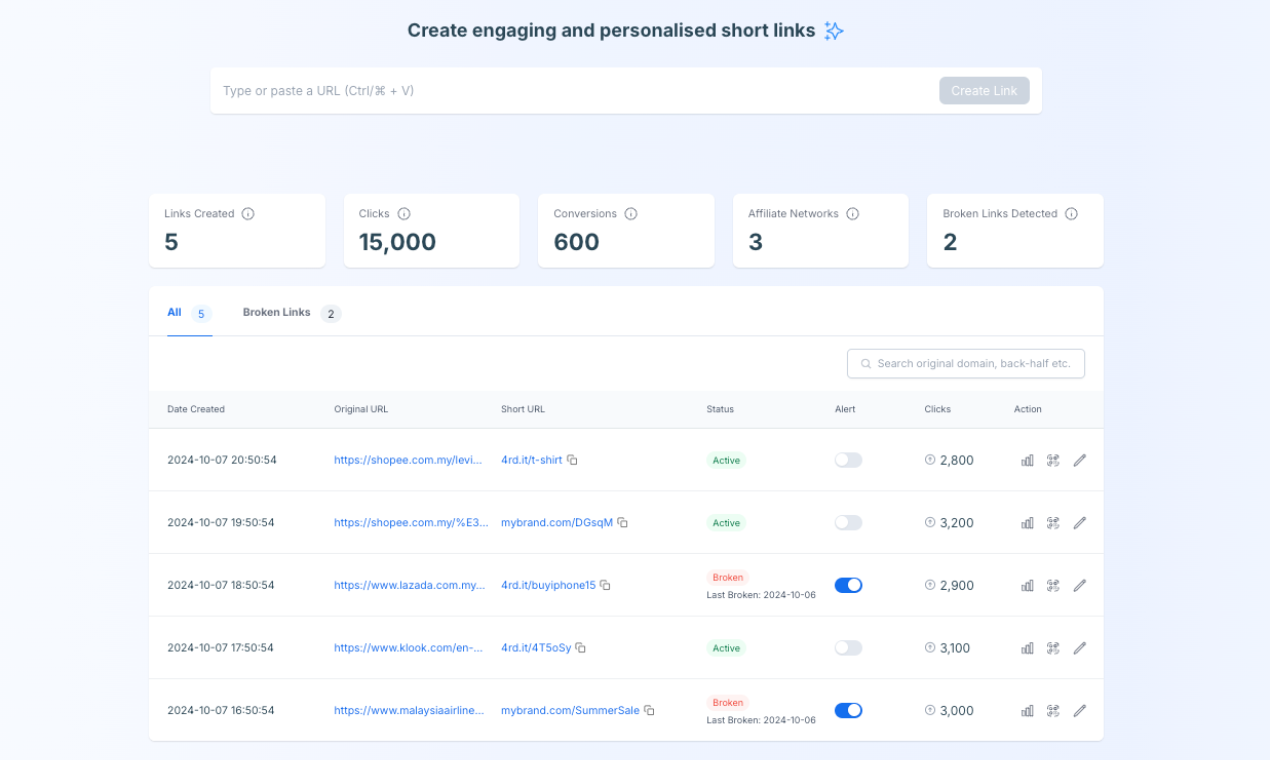Open QR code icon for mybrand.com/DGsqM row

tap(1053, 523)
